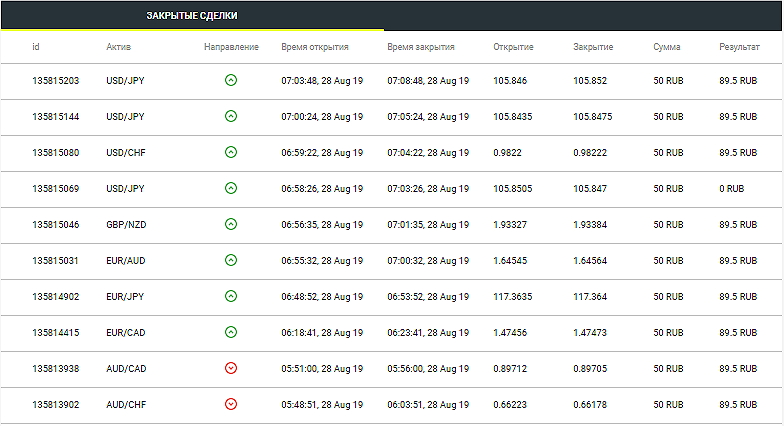Select trade id 135814415
Viewport: 784px width, 426px height.
56,332
